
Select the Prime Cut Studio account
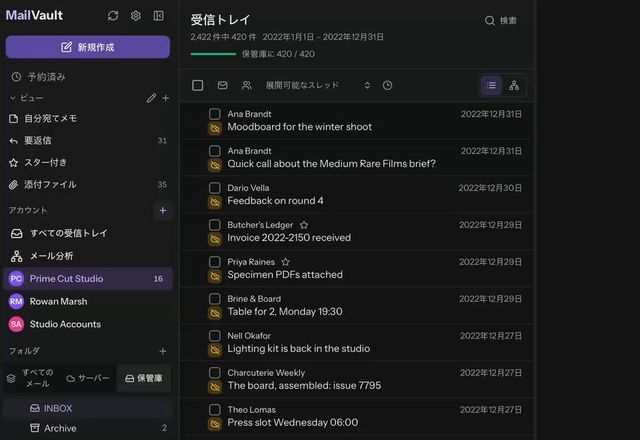click(x=88, y=279)
